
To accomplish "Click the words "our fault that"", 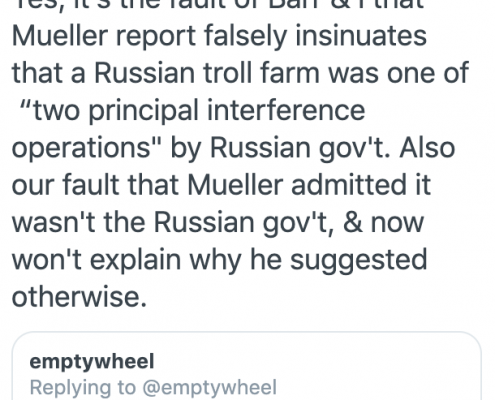I will click(95, 185).
